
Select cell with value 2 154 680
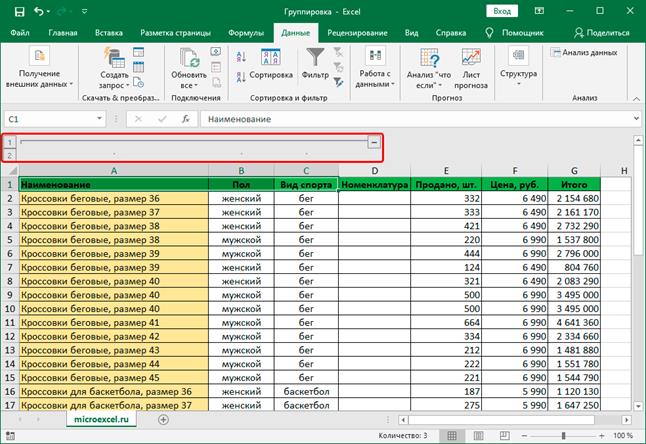click(x=574, y=199)
